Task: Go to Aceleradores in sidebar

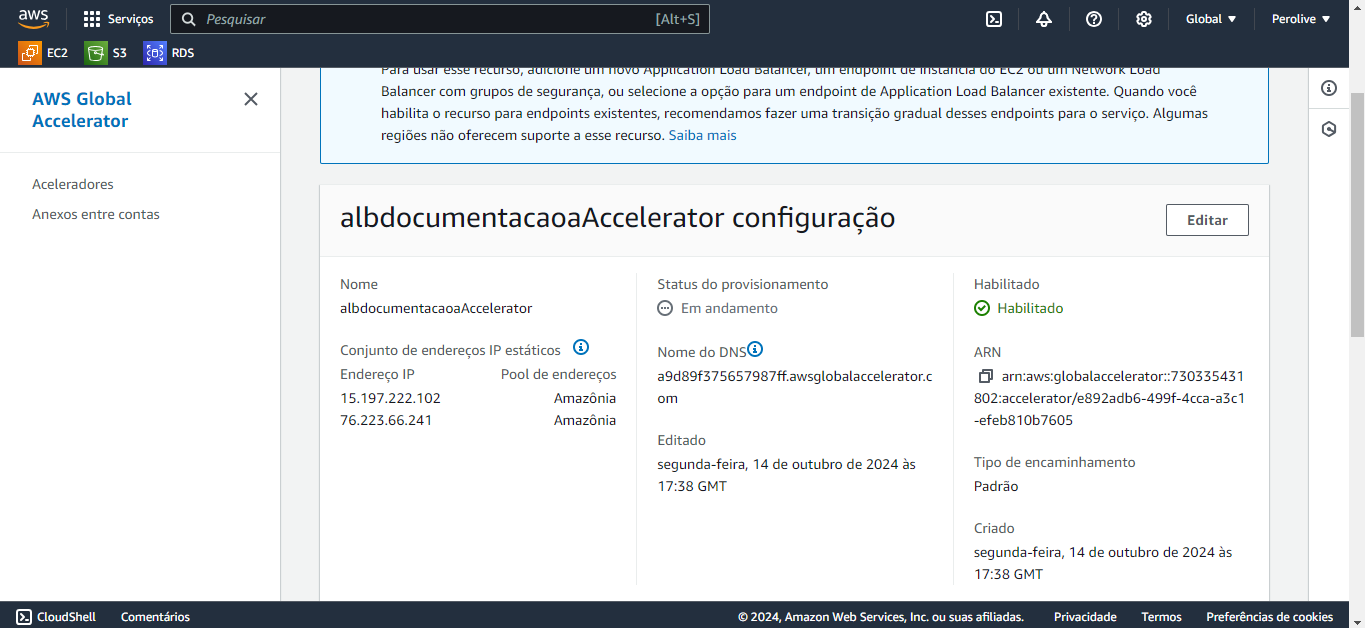Action: click(x=73, y=184)
